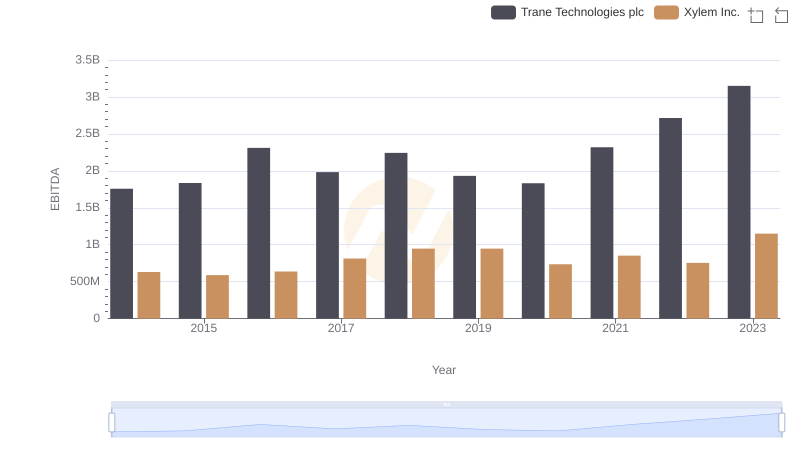Click the EBITDA axis title
This screenshot has width=800, height=461.
55,189
